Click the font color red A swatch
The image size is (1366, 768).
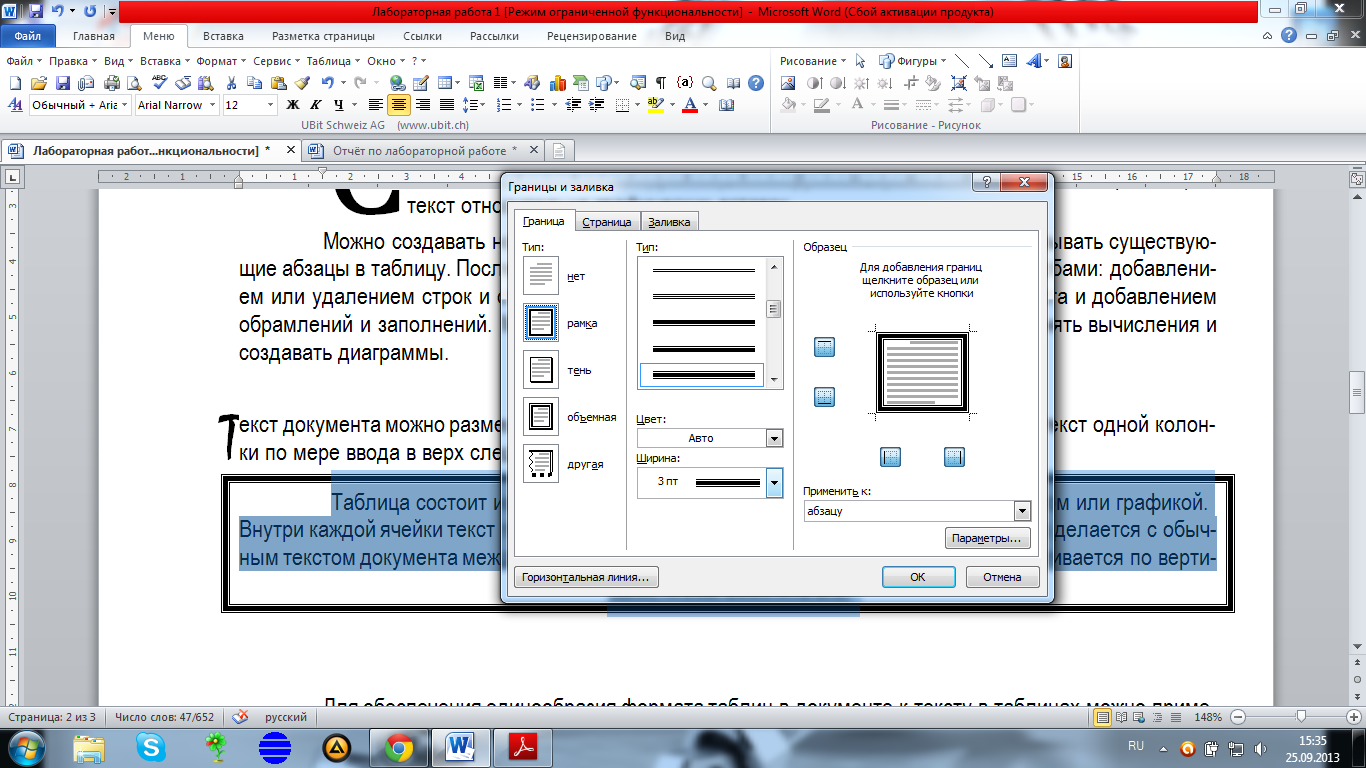(689, 105)
